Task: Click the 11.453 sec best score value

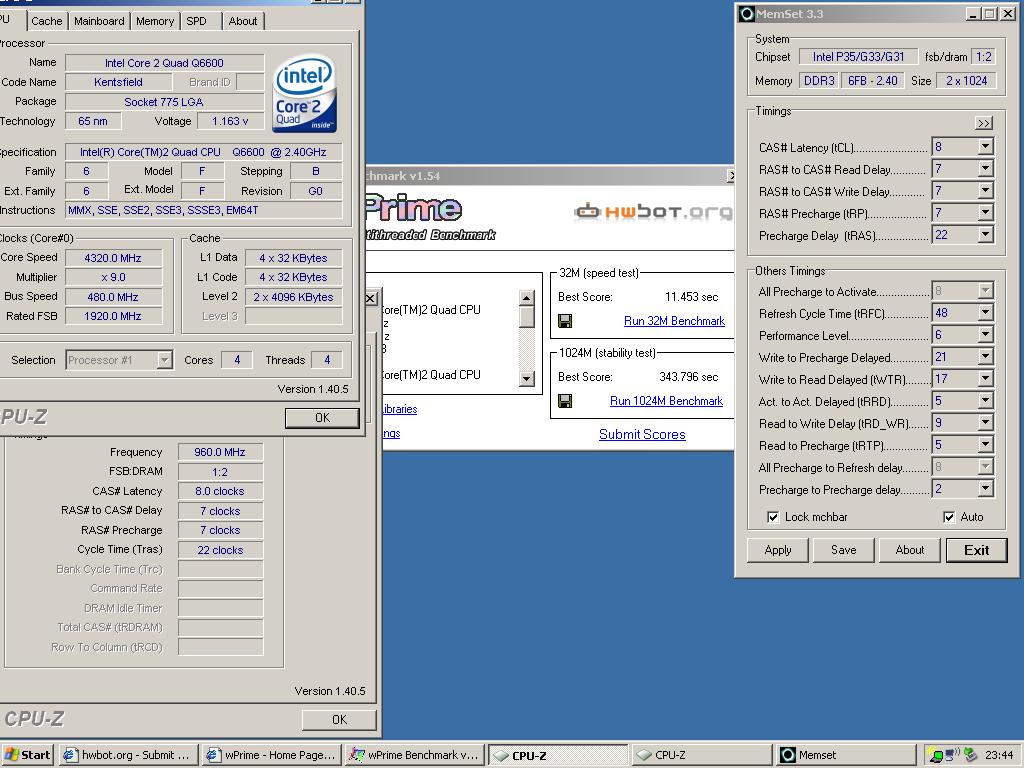Action: (691, 297)
